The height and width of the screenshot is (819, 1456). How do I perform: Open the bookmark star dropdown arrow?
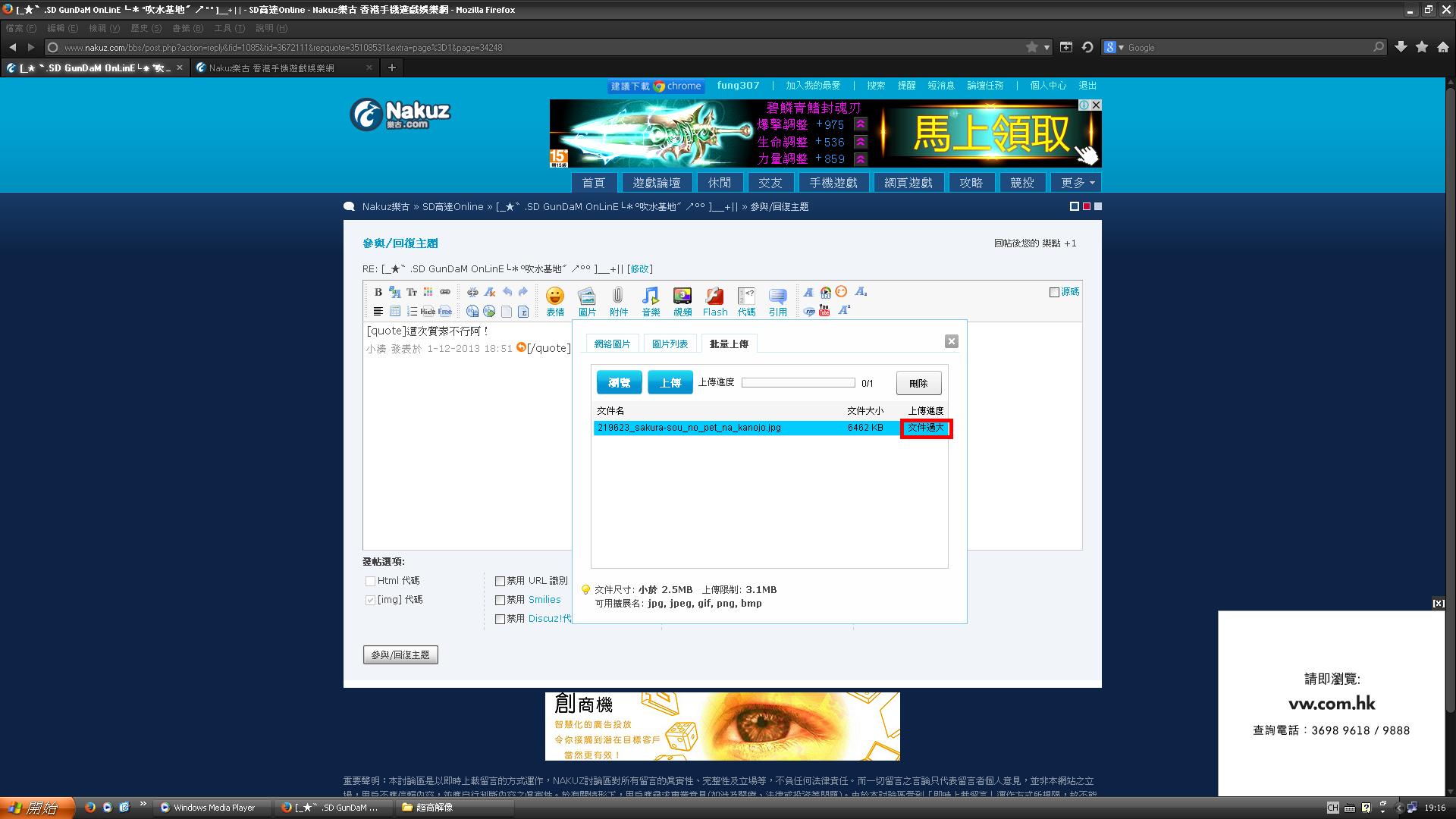click(x=1047, y=47)
